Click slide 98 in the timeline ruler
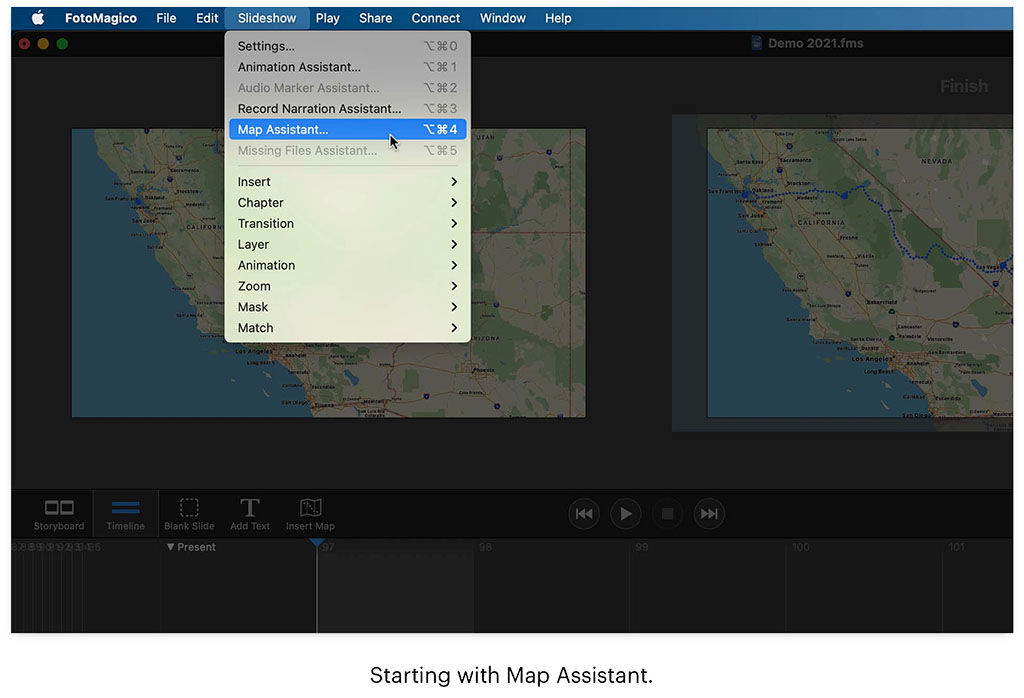 485,547
